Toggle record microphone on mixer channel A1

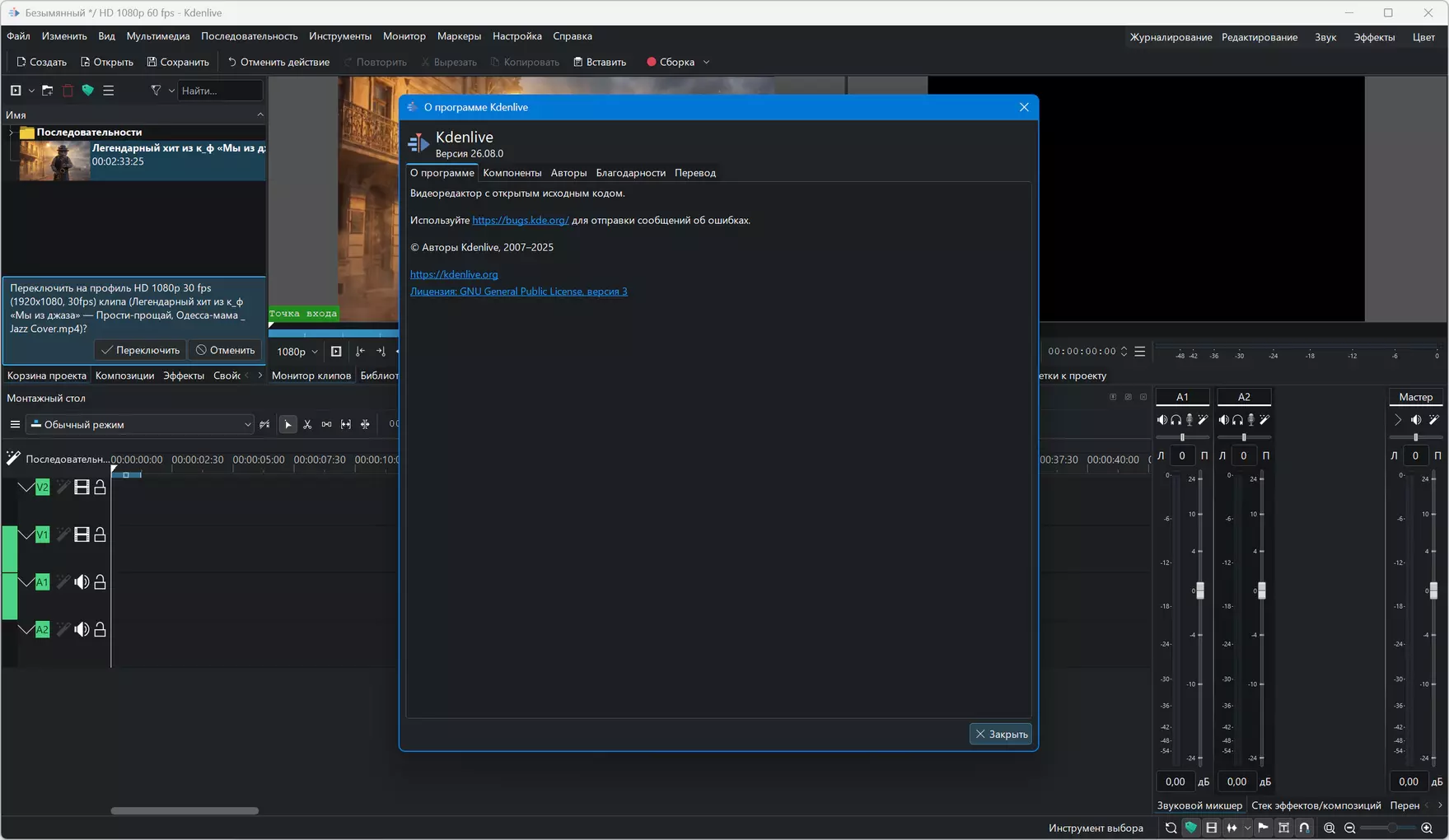click(1190, 420)
